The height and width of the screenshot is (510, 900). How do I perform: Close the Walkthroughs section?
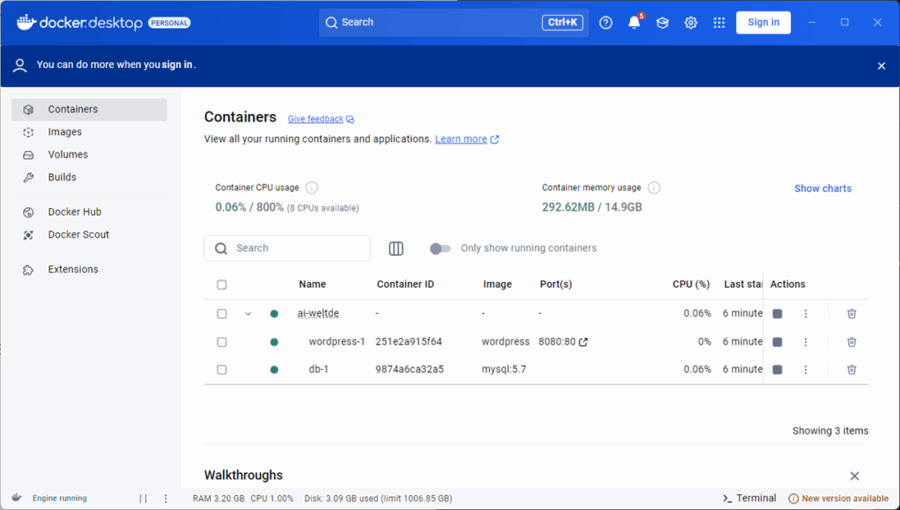point(855,476)
